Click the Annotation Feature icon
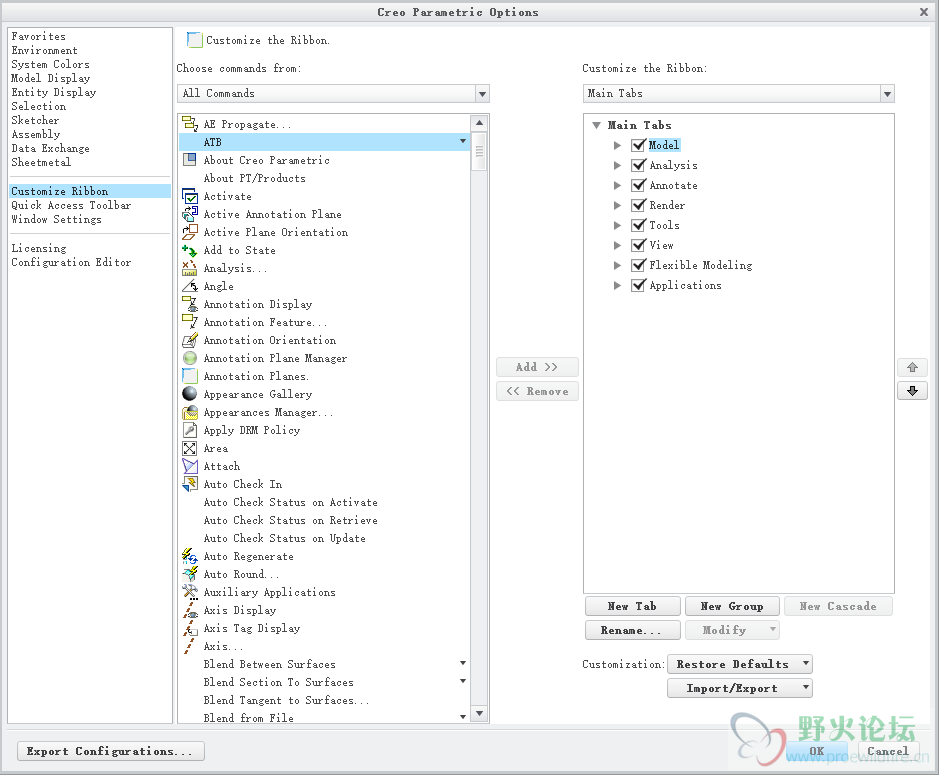The image size is (939, 775). pyautogui.click(x=190, y=322)
